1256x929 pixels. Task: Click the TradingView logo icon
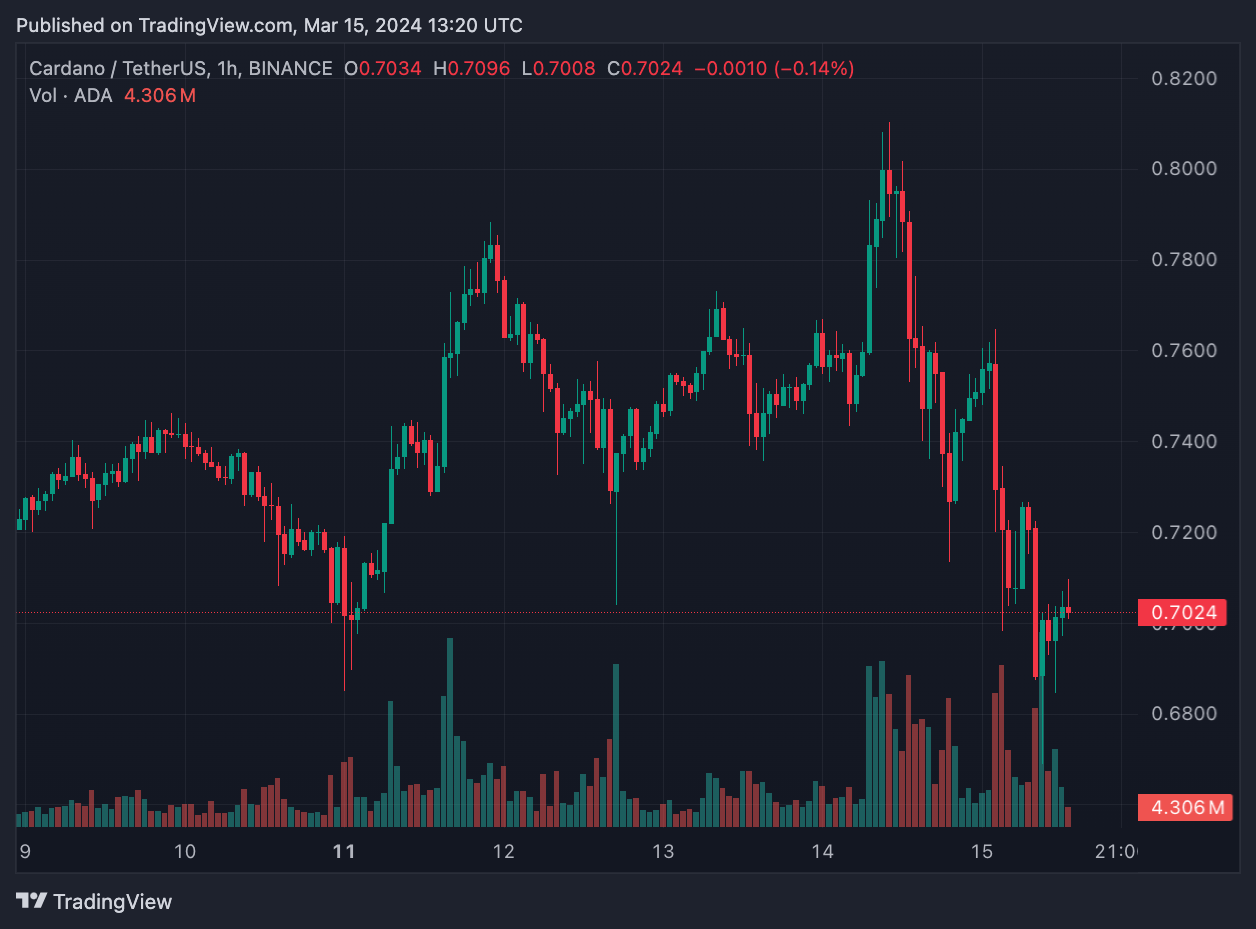[31, 901]
